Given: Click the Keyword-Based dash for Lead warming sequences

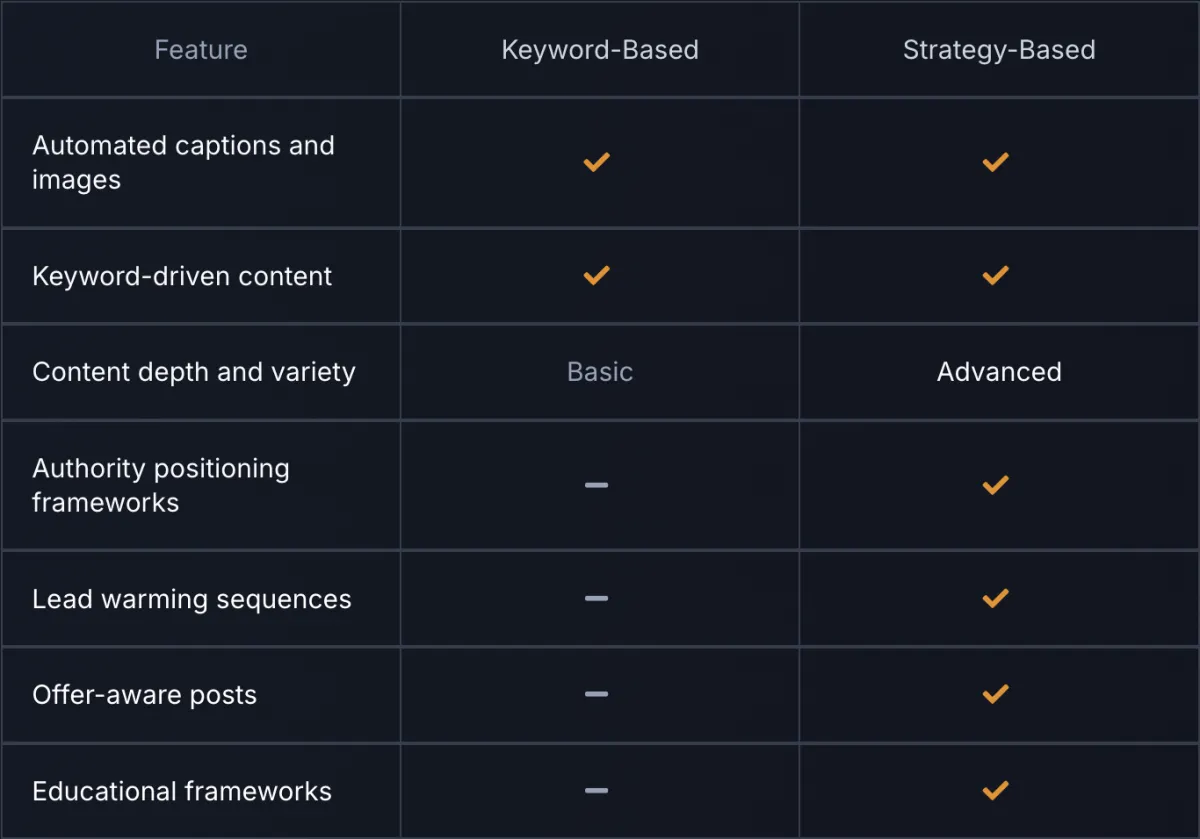Looking at the screenshot, I should (597, 598).
